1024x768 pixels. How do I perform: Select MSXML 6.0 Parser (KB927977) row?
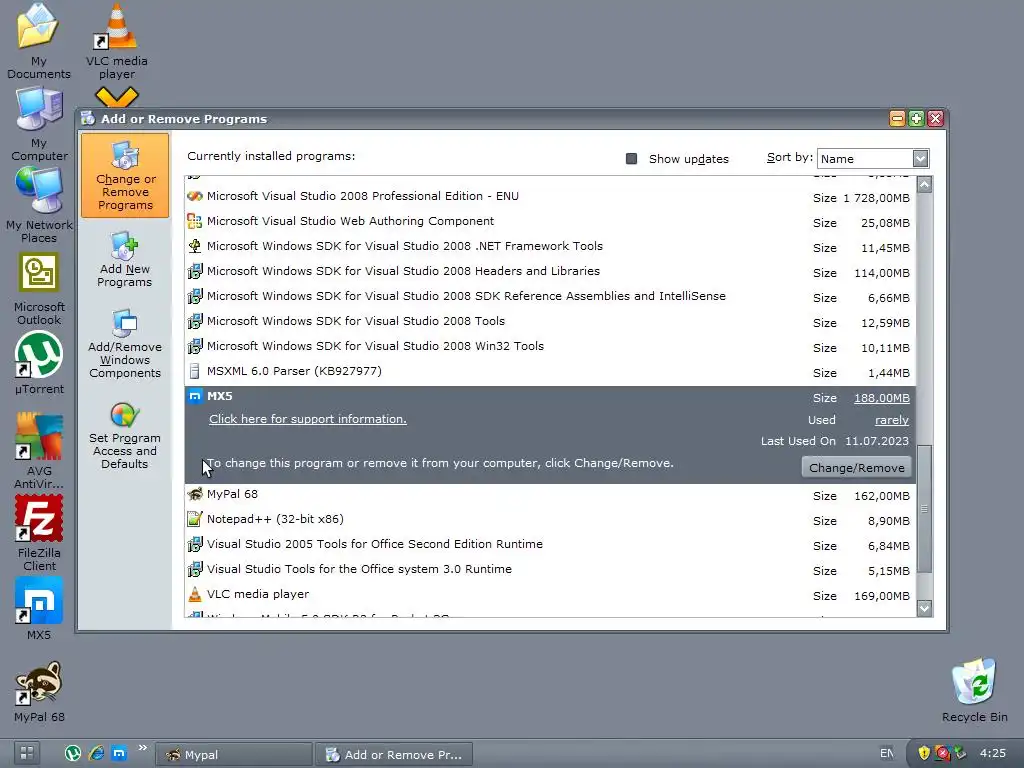click(x=550, y=372)
